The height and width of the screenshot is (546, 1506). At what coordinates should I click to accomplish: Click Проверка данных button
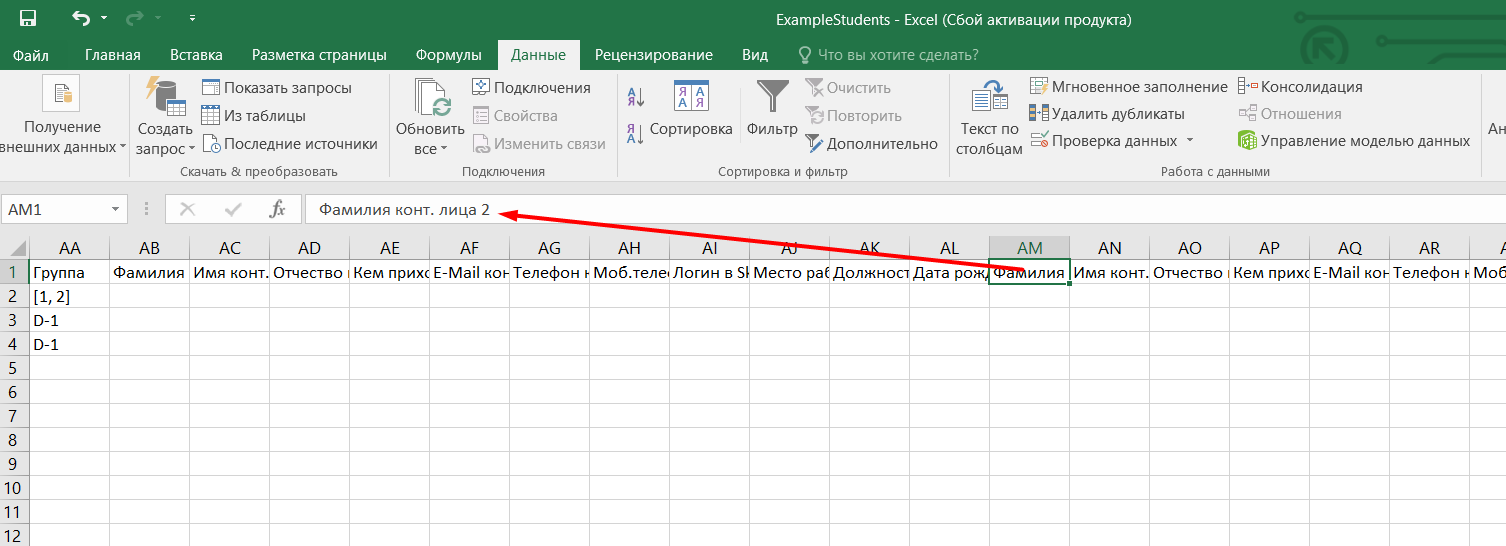[x=1103, y=141]
